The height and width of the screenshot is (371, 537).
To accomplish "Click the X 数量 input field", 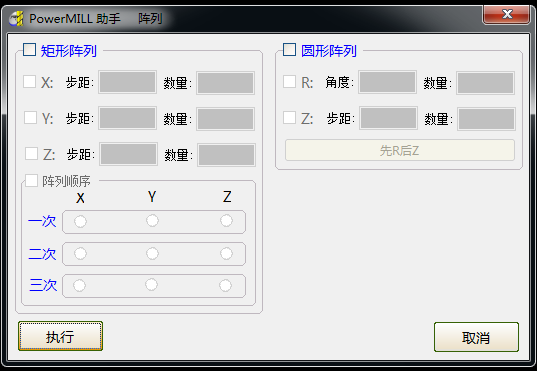I will click(x=225, y=83).
